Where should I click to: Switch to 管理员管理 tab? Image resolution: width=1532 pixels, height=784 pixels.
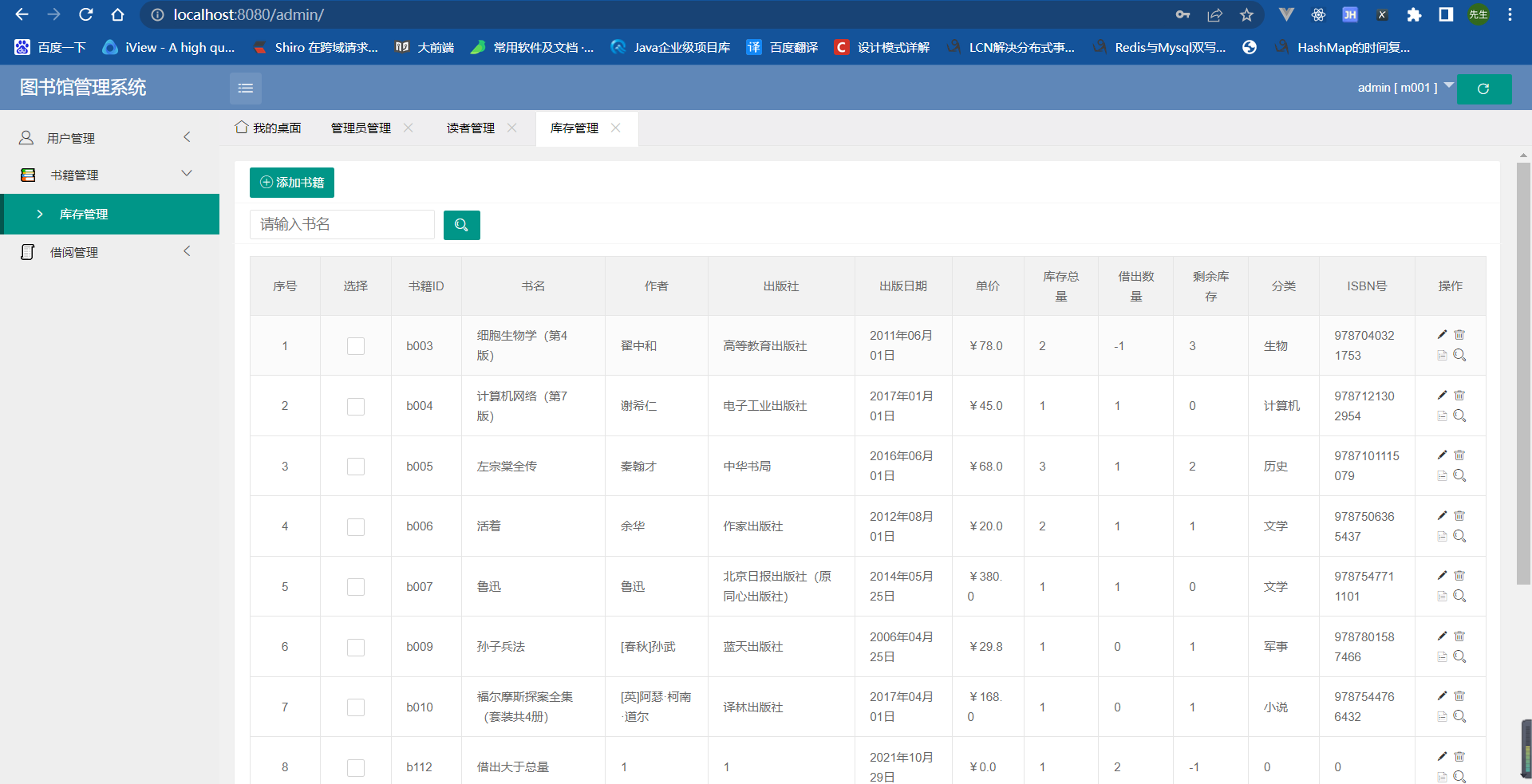pyautogui.click(x=361, y=128)
